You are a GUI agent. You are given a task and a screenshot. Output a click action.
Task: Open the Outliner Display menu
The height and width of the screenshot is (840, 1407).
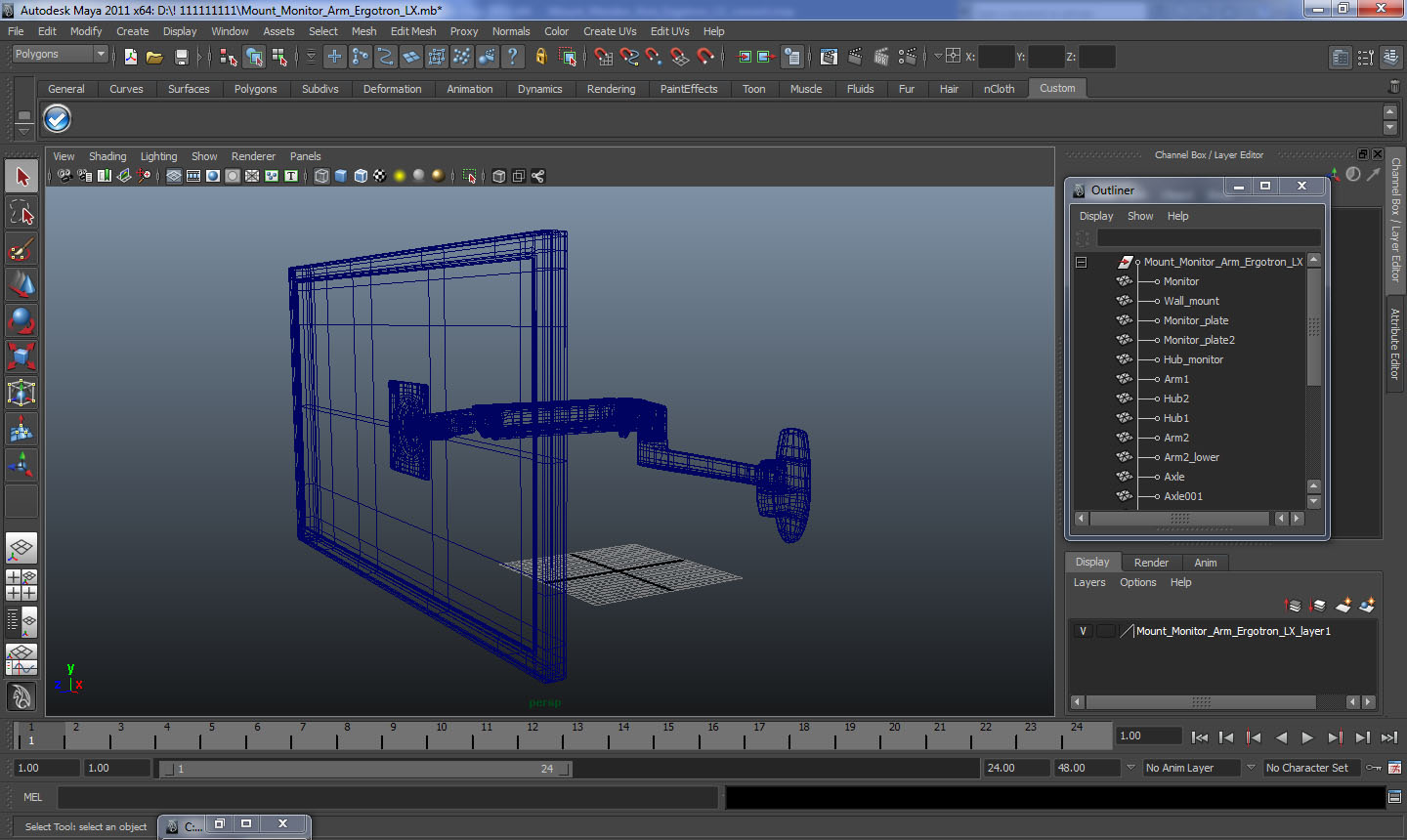click(x=1096, y=216)
